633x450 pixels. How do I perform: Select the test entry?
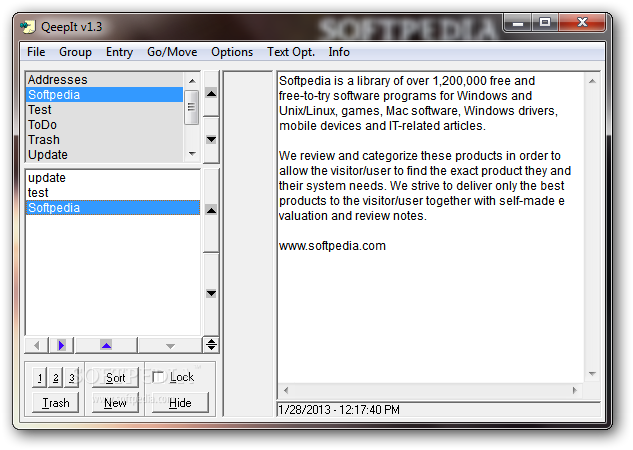pos(113,193)
